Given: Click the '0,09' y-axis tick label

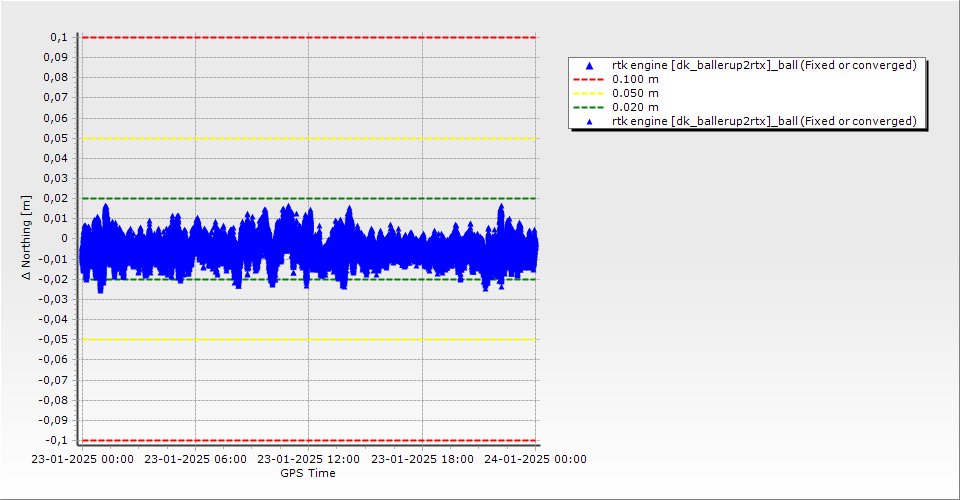Looking at the screenshot, I should click(x=56, y=58).
